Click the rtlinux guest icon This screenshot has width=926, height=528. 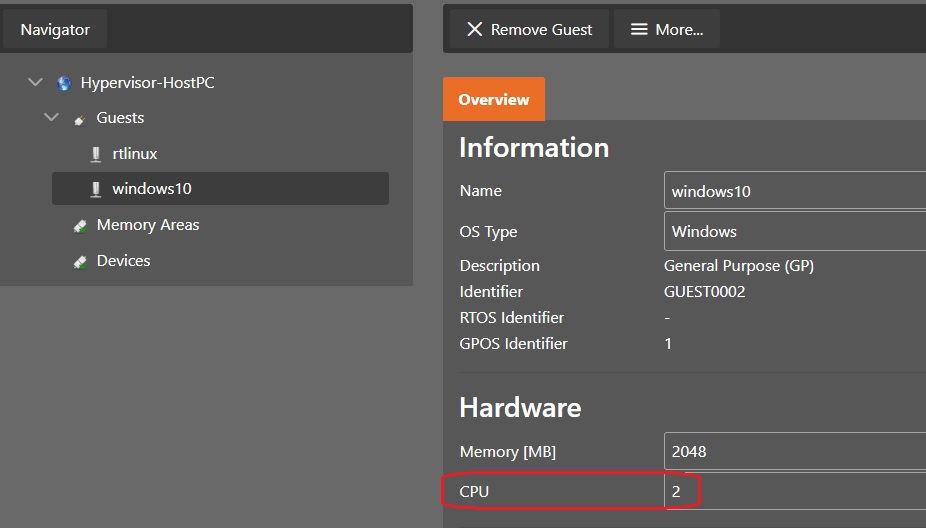point(96,154)
